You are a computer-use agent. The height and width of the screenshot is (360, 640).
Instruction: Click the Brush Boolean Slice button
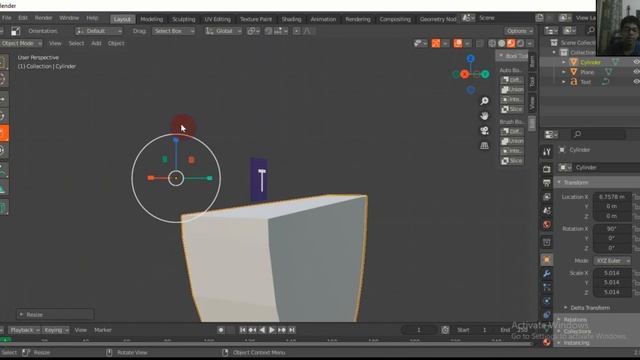coord(512,161)
